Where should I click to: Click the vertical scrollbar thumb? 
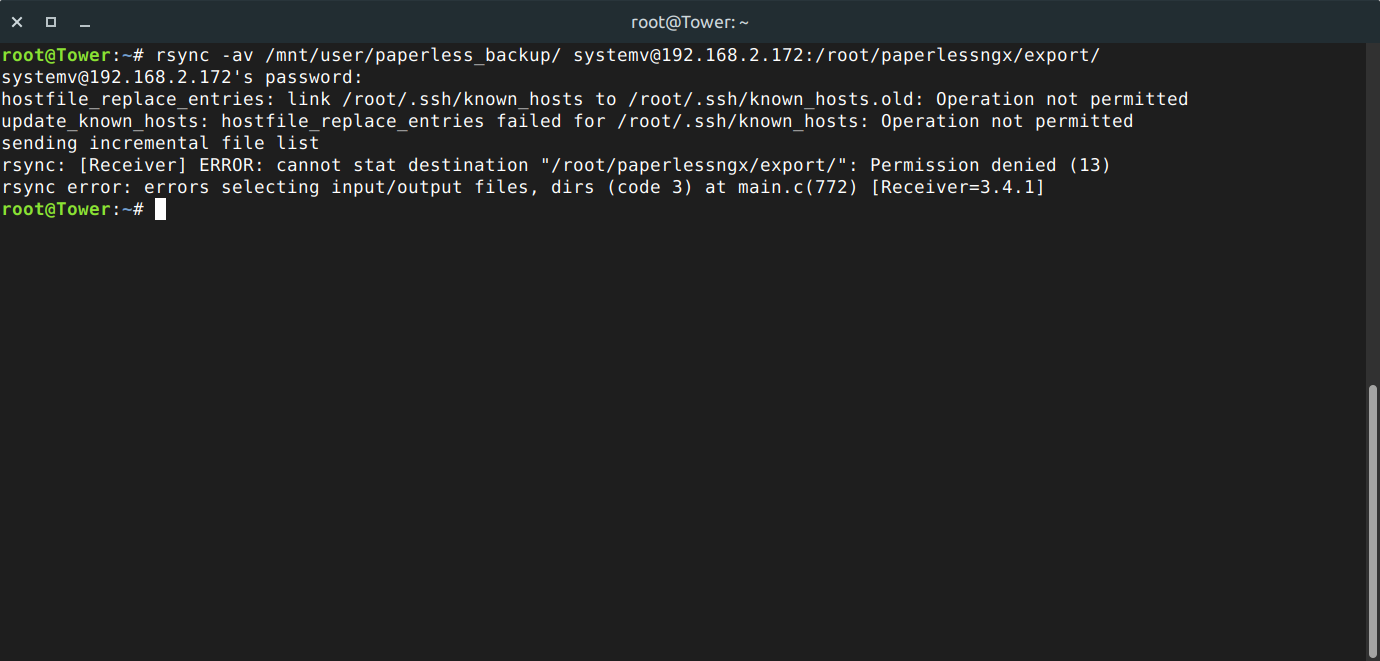point(1372,518)
